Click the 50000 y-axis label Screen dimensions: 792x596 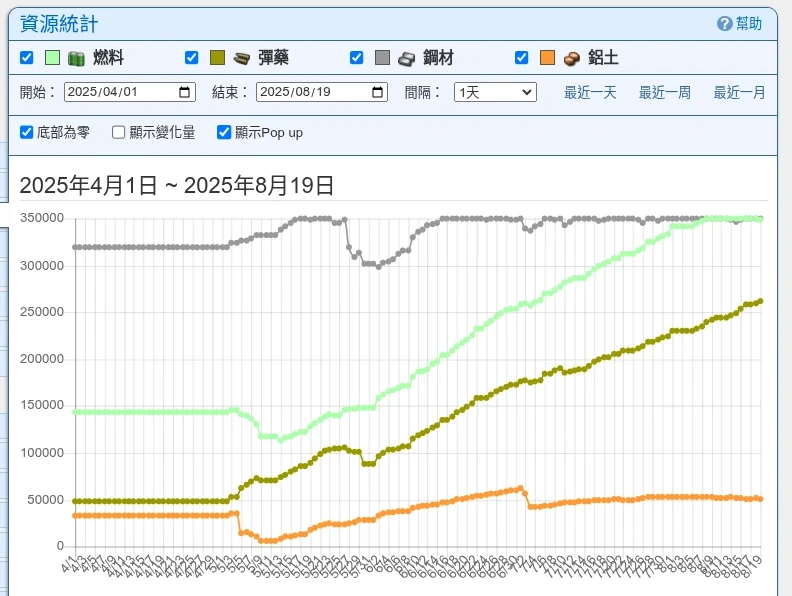pyautogui.click(x=45, y=500)
